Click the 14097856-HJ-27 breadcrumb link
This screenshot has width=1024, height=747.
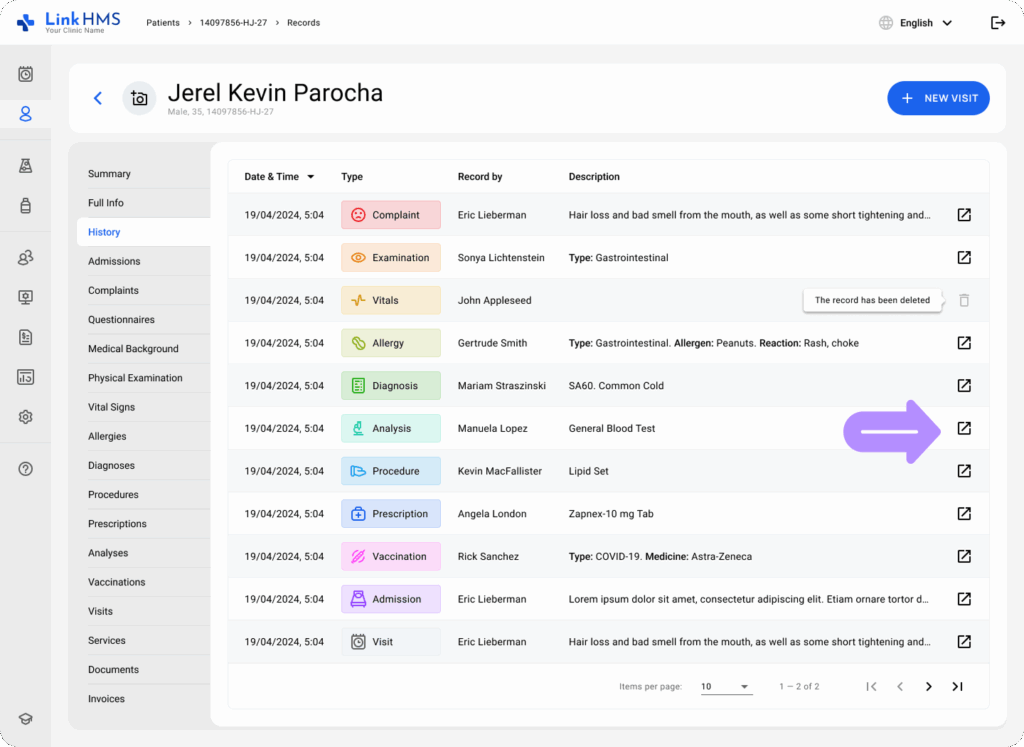(x=233, y=23)
